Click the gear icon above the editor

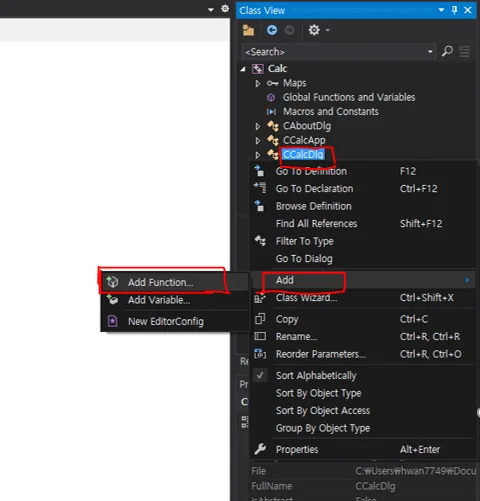point(225,9)
